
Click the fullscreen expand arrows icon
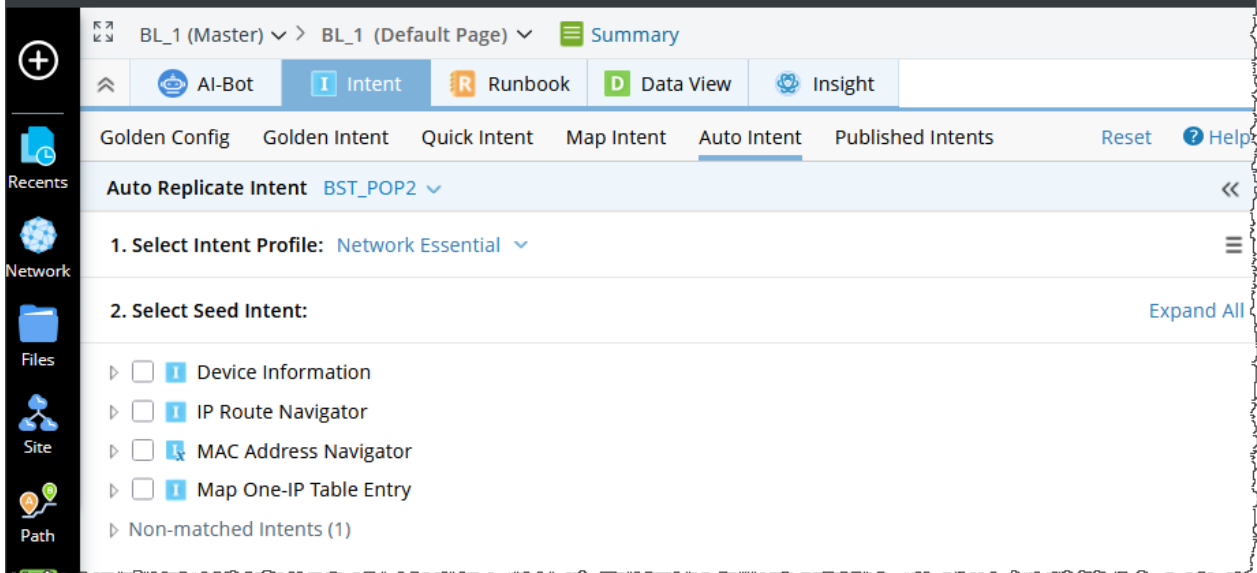(x=103, y=32)
